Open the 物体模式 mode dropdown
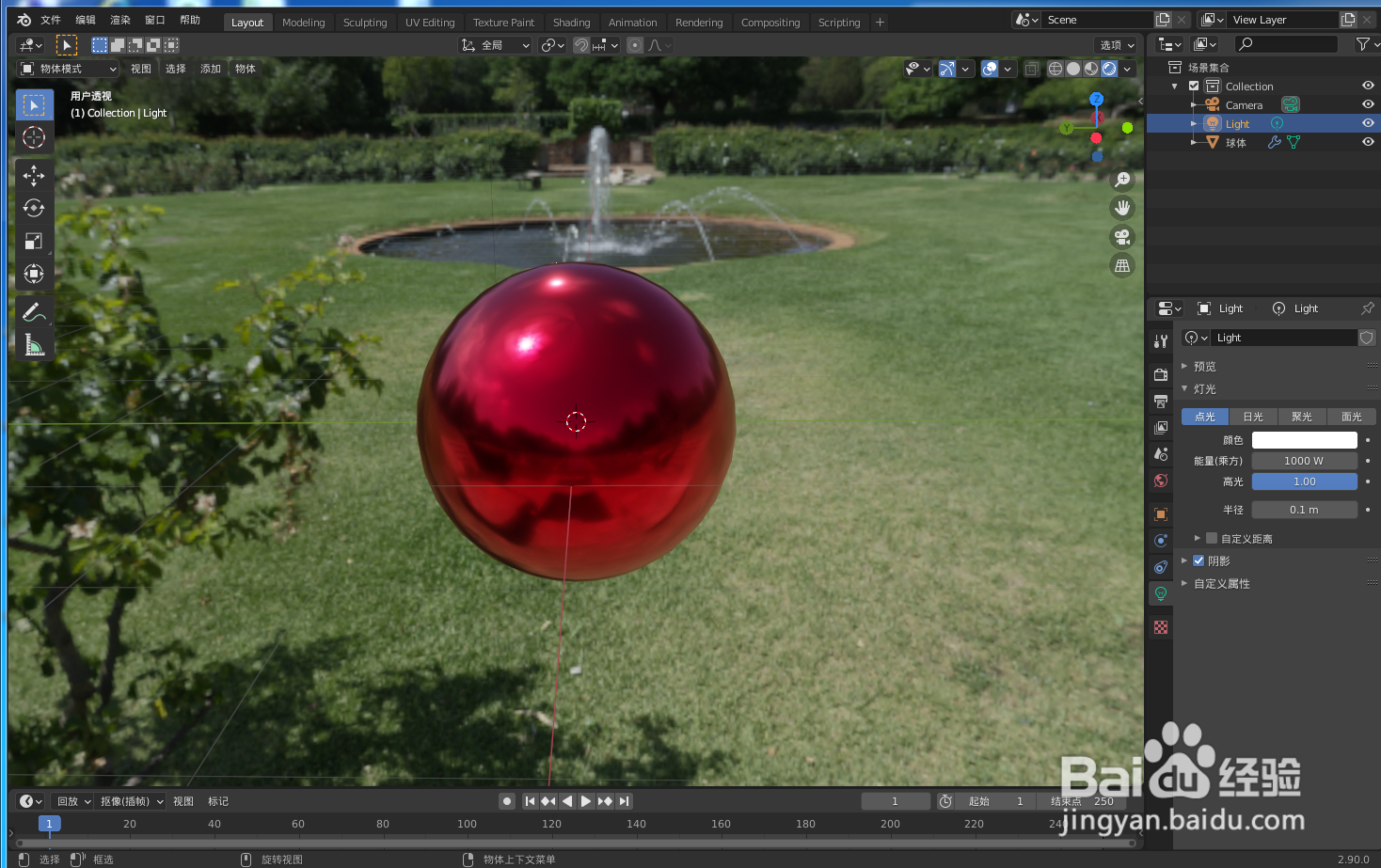Screen dimensions: 1381x868 coord(66,68)
